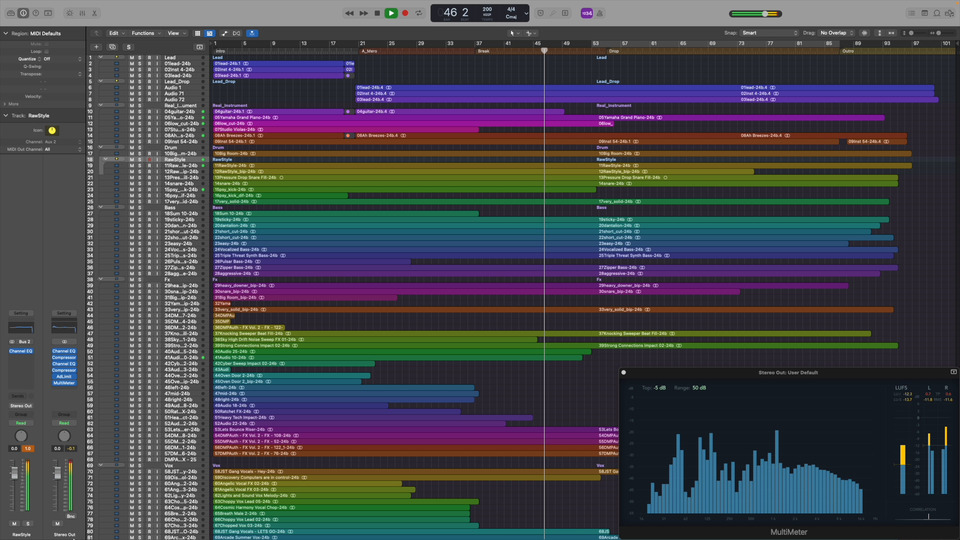The height and width of the screenshot is (540, 960).
Task: Toggle the Show Automation button
Action: pyautogui.click(x=224, y=33)
